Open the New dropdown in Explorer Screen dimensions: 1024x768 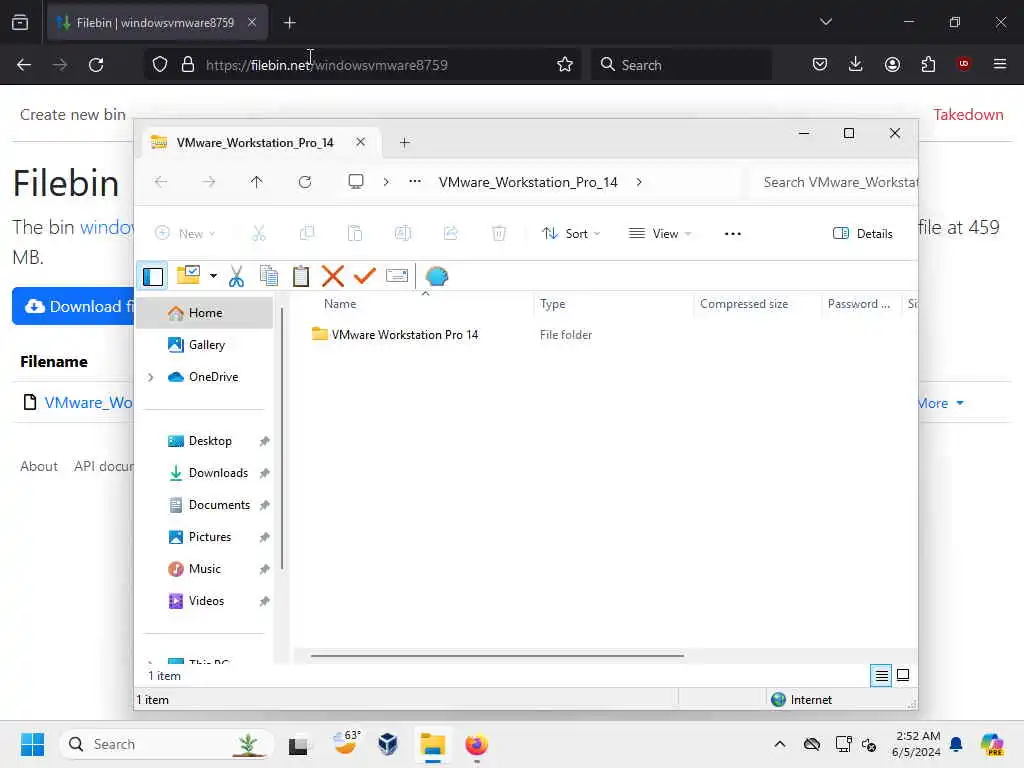coord(185,233)
